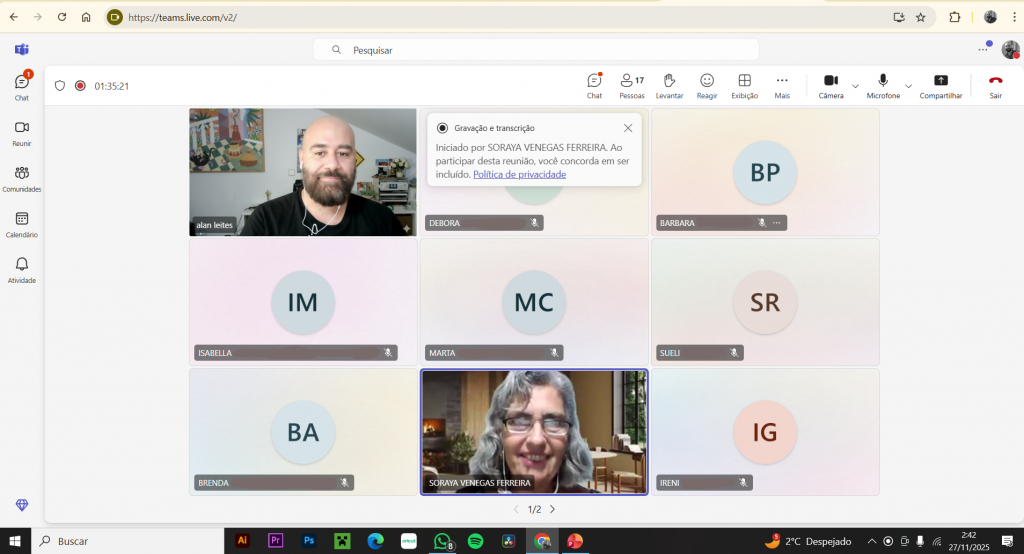This screenshot has width=1024, height=554.
Task: Go to next page of participants
Action: (x=552, y=509)
